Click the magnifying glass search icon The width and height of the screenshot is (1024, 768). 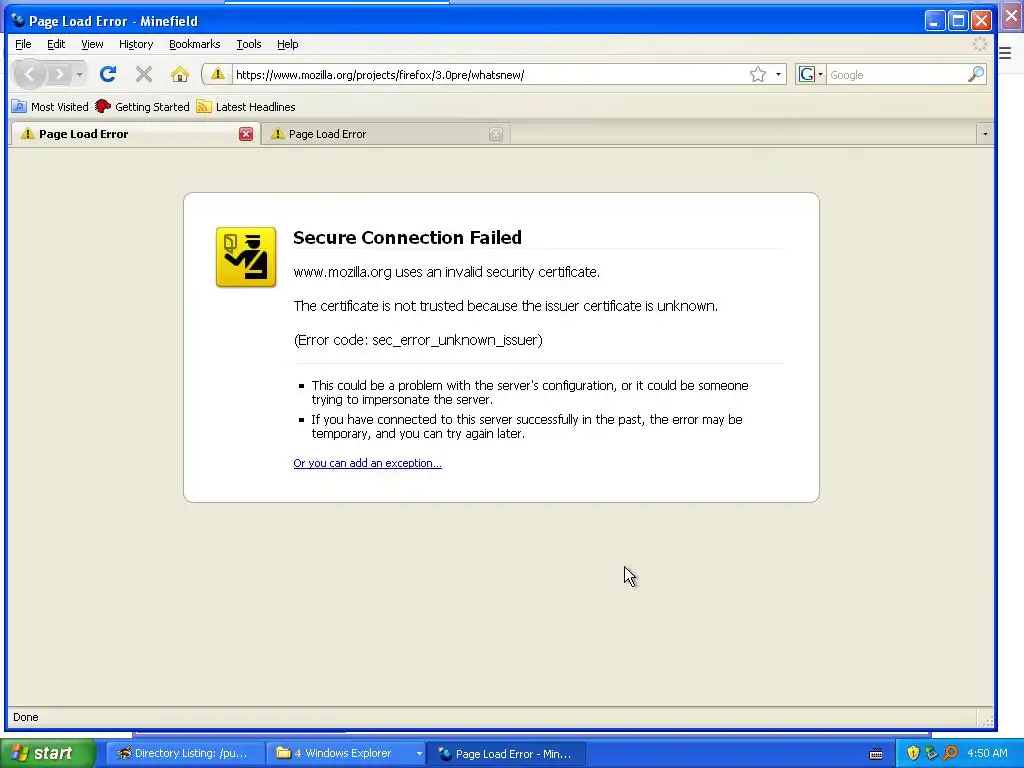pos(976,74)
